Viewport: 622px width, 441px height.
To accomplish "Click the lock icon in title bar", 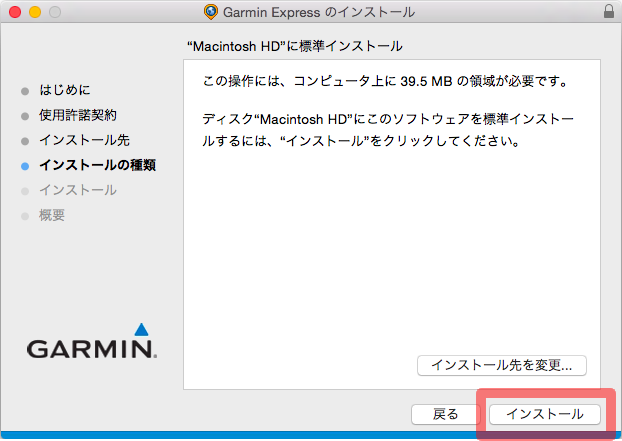I will tap(609, 12).
